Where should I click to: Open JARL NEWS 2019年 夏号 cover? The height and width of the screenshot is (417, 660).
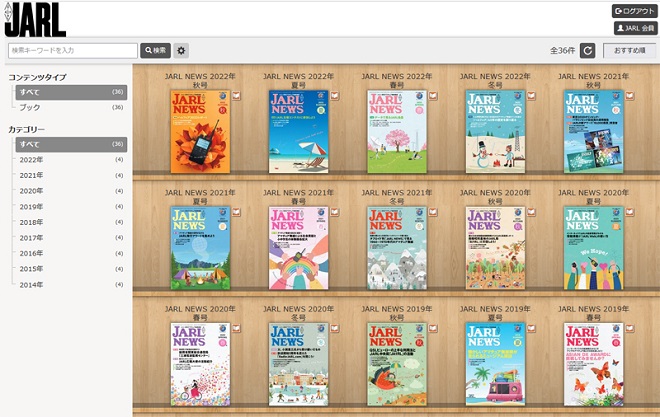coord(495,364)
